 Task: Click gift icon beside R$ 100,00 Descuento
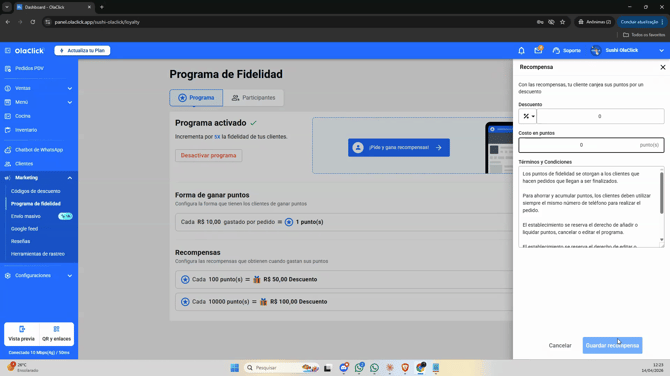coord(264,302)
